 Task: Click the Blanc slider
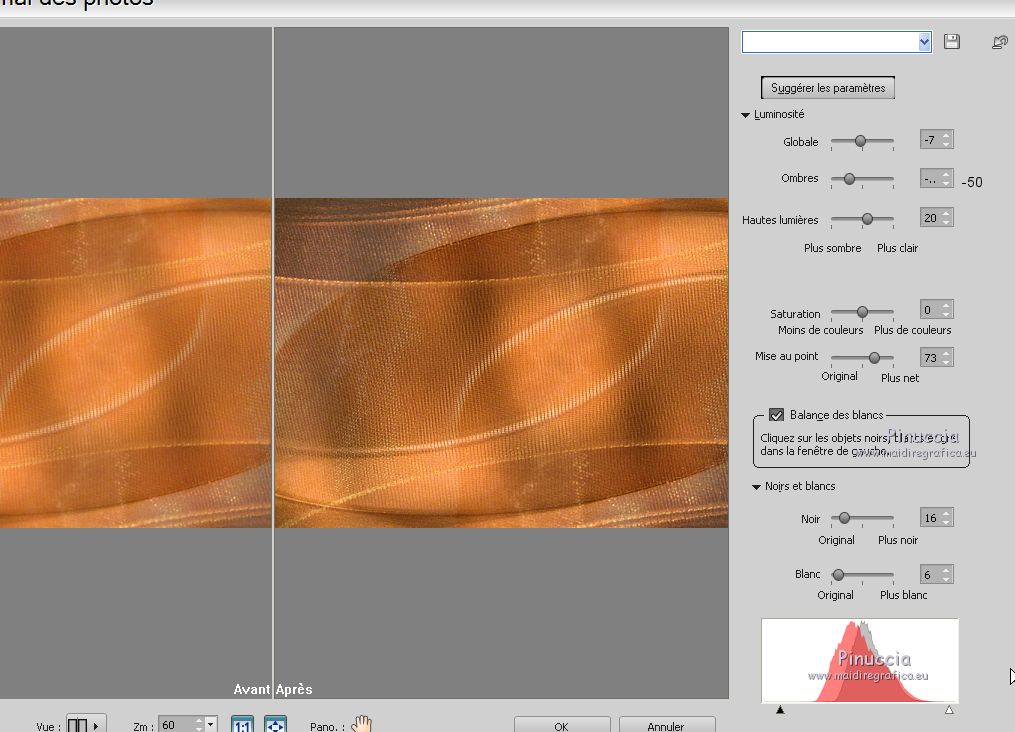pyautogui.click(x=862, y=574)
